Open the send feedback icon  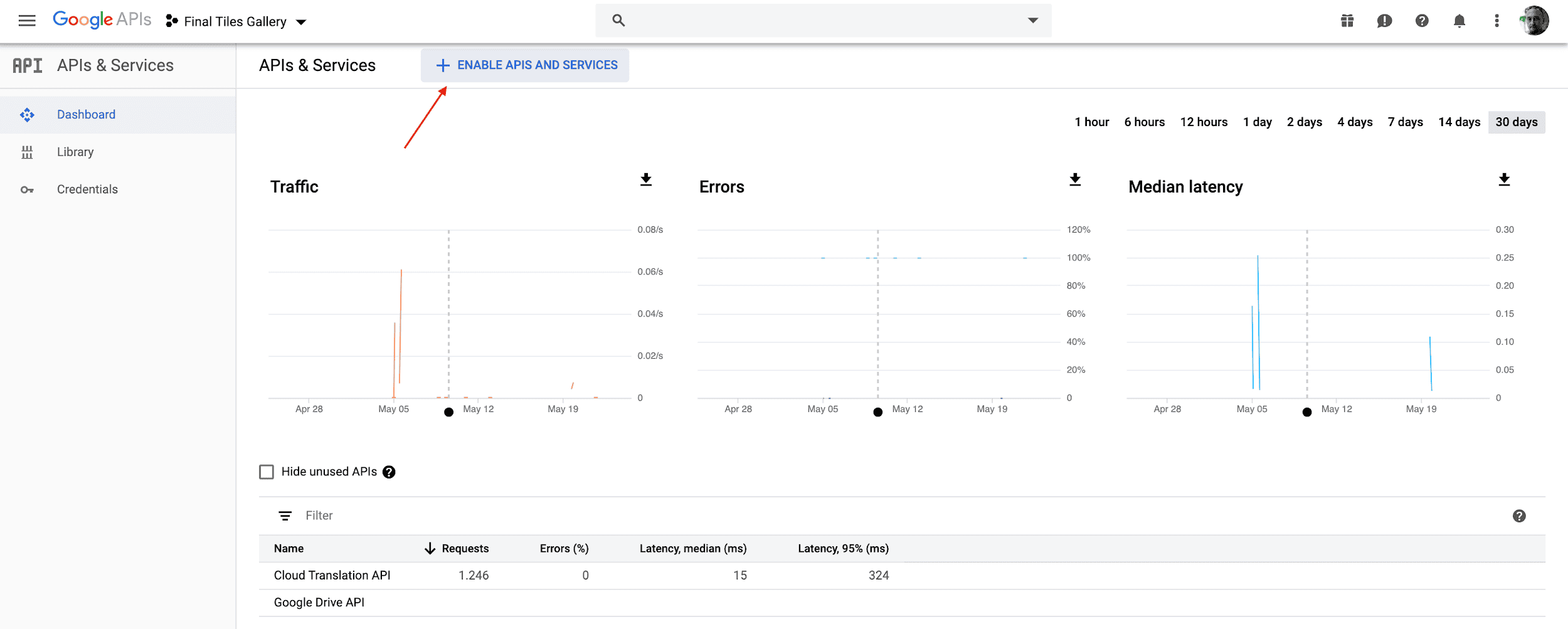(1385, 21)
